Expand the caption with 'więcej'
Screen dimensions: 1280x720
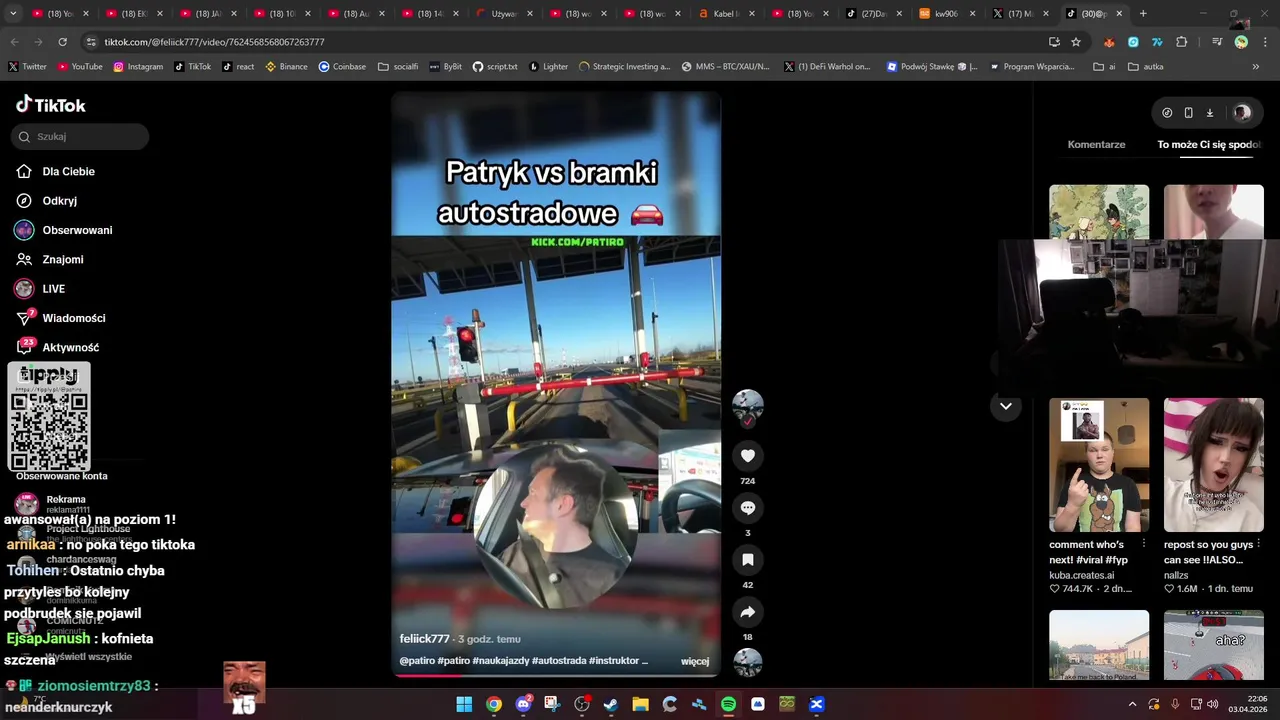click(x=695, y=661)
